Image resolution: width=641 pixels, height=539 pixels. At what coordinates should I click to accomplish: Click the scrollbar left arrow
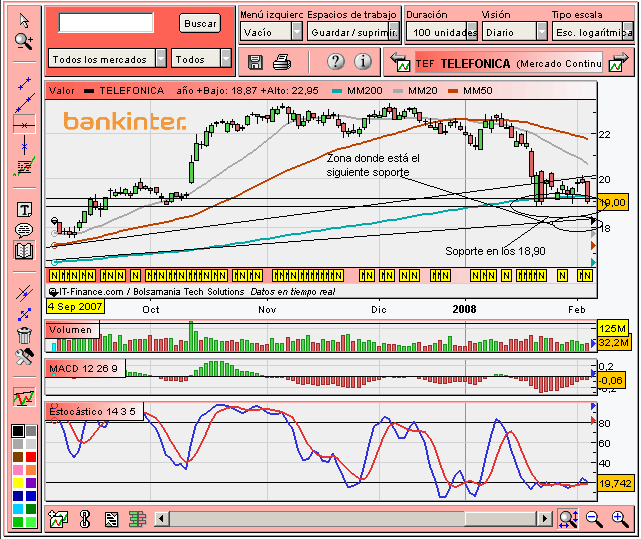pos(161,519)
